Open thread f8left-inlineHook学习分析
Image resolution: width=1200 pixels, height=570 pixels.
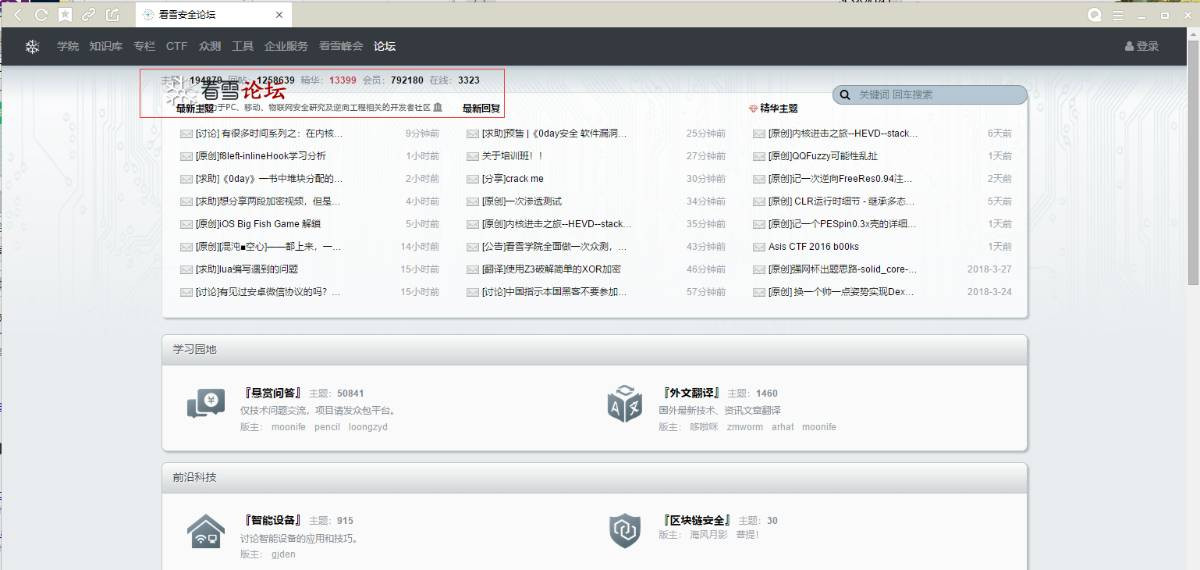(261, 156)
